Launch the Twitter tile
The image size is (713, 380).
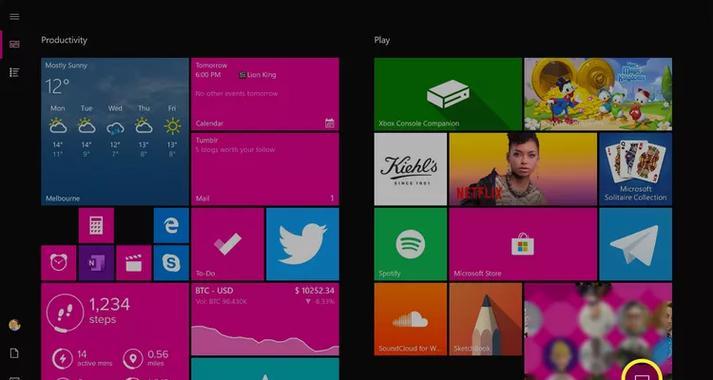(x=302, y=244)
